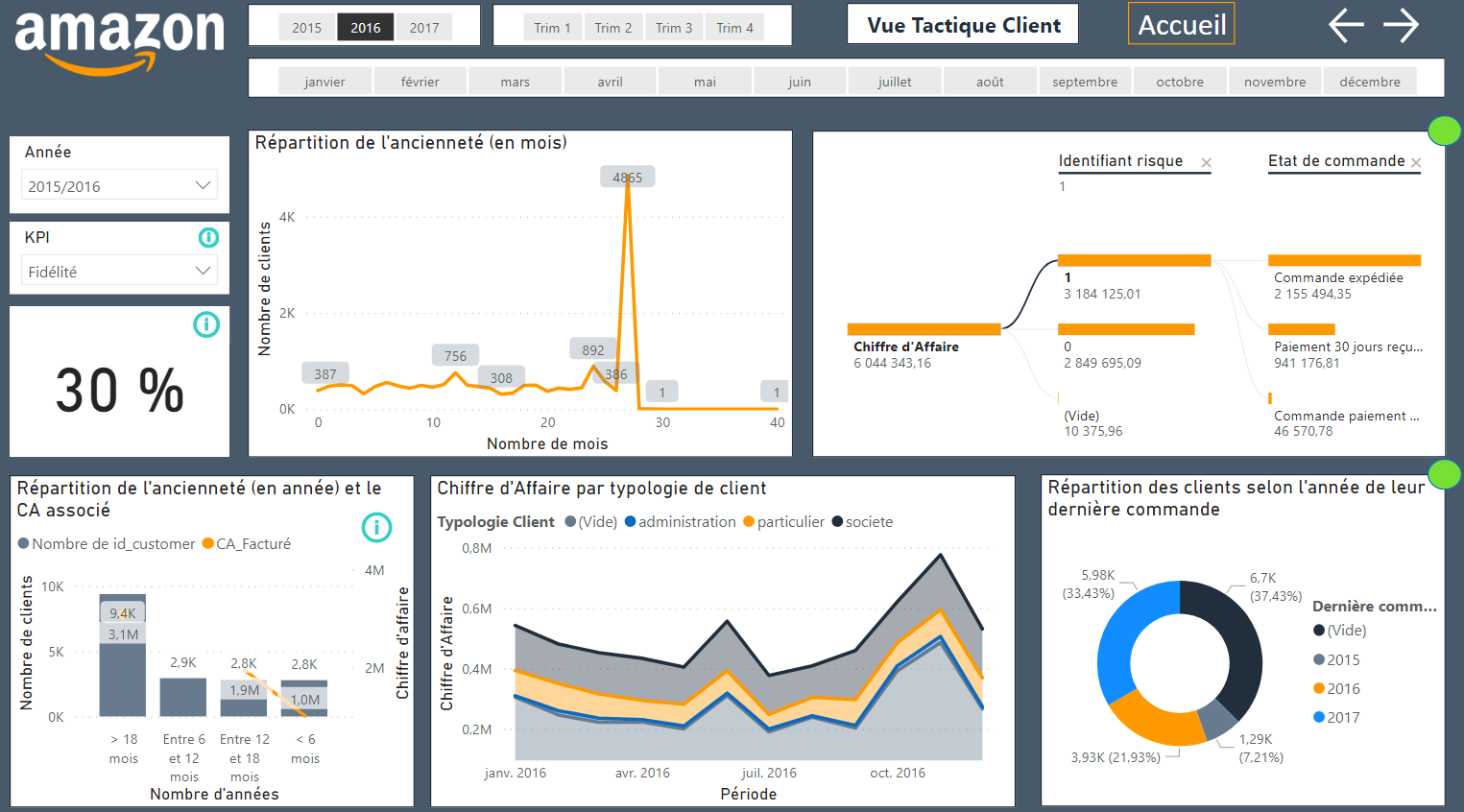Click the Amazon logo
The width and height of the screenshot is (1464, 812).
[120, 42]
